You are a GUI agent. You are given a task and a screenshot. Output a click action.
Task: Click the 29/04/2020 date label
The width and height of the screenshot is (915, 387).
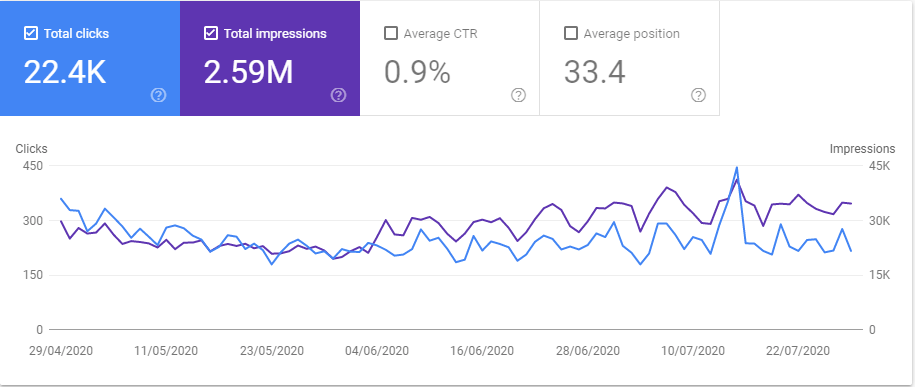[61, 351]
